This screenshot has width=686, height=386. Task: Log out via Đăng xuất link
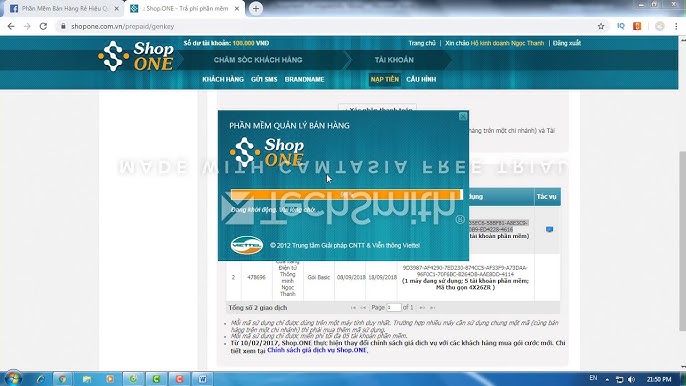click(567, 43)
